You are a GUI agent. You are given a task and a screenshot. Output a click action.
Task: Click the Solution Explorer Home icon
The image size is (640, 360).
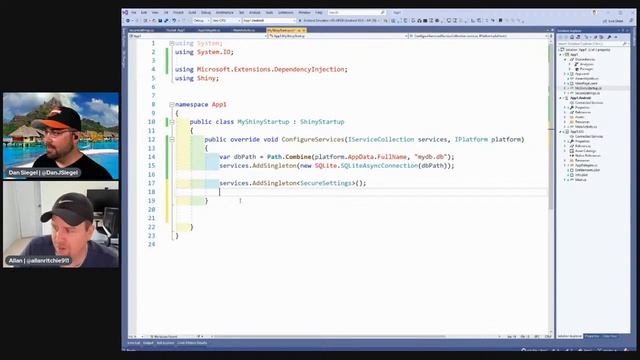click(572, 37)
